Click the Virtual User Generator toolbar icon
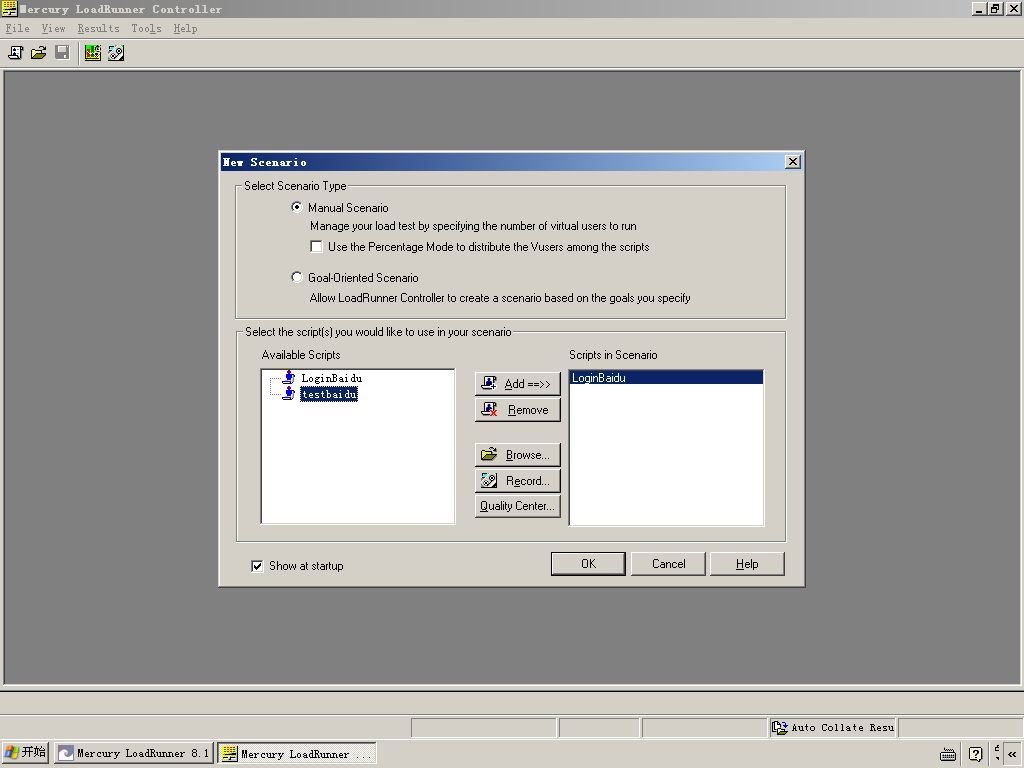The width and height of the screenshot is (1024, 768). [116, 53]
